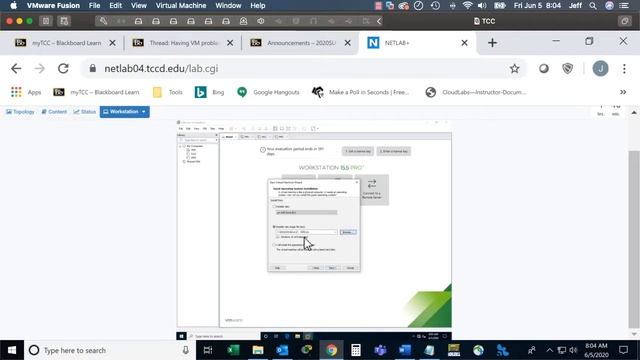Image resolution: width=640 pixels, height=360 pixels.
Task: Click the volume icon in Windows tray
Action: coord(573,350)
